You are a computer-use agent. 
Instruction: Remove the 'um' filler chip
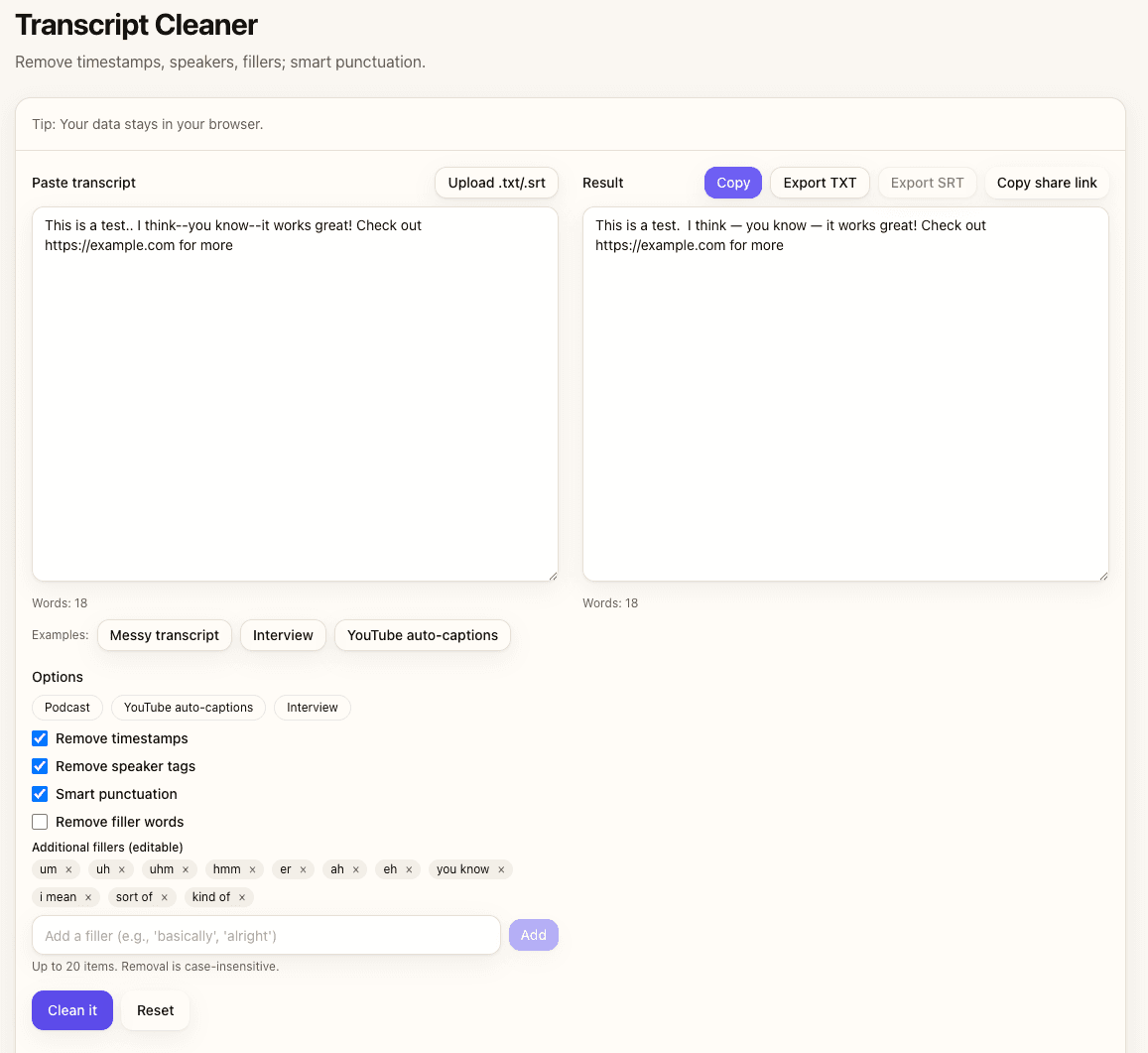[x=68, y=869]
